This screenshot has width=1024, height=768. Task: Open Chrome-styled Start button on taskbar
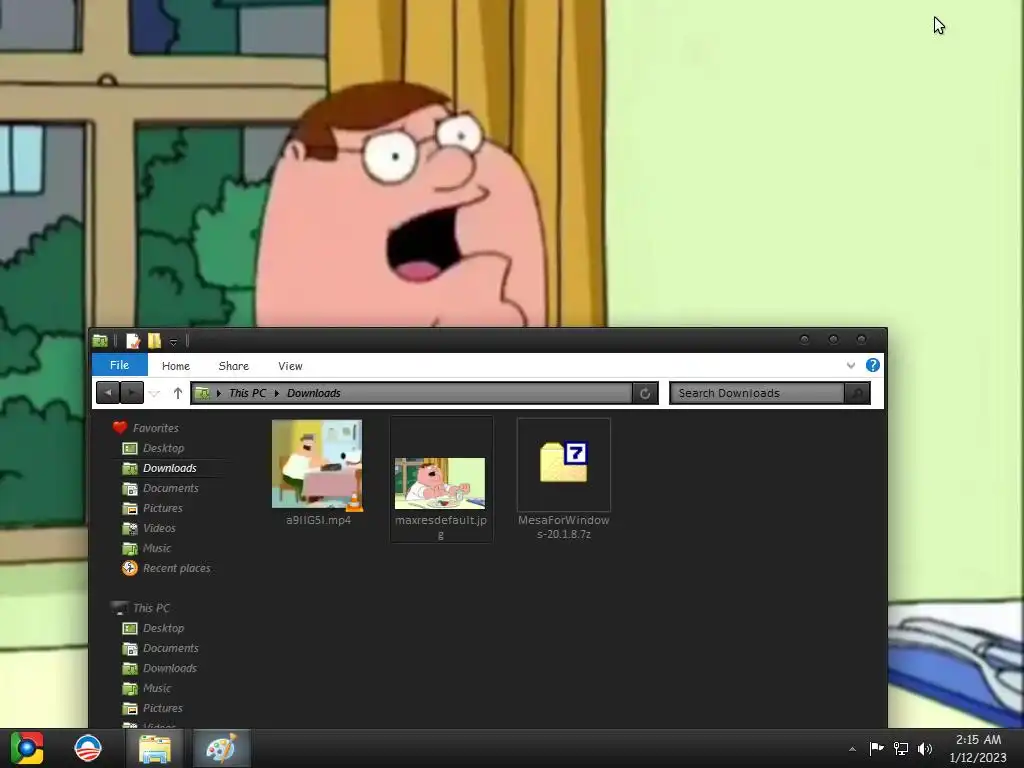coord(27,748)
